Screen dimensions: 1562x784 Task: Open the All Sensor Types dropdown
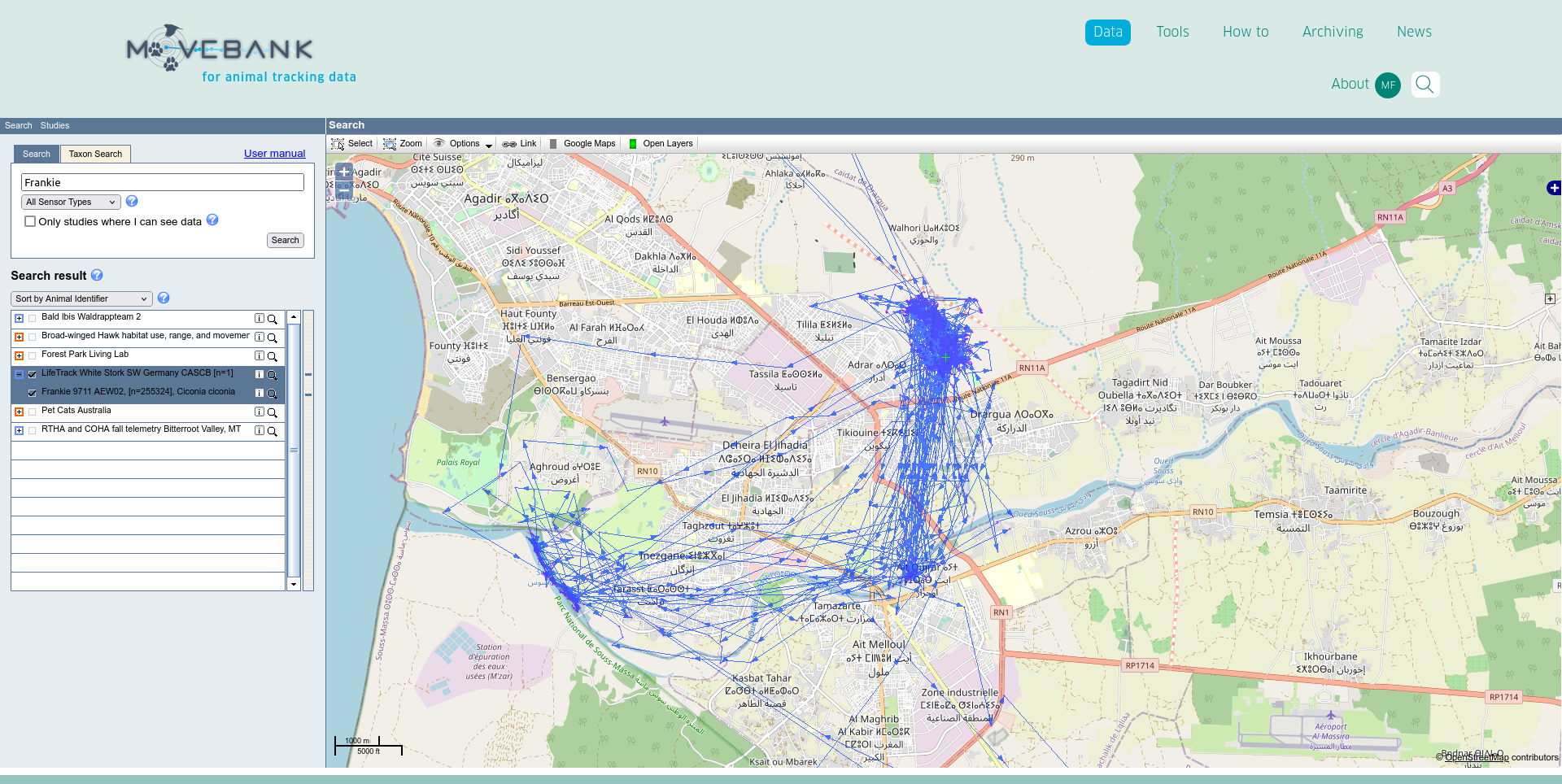pyautogui.click(x=71, y=202)
